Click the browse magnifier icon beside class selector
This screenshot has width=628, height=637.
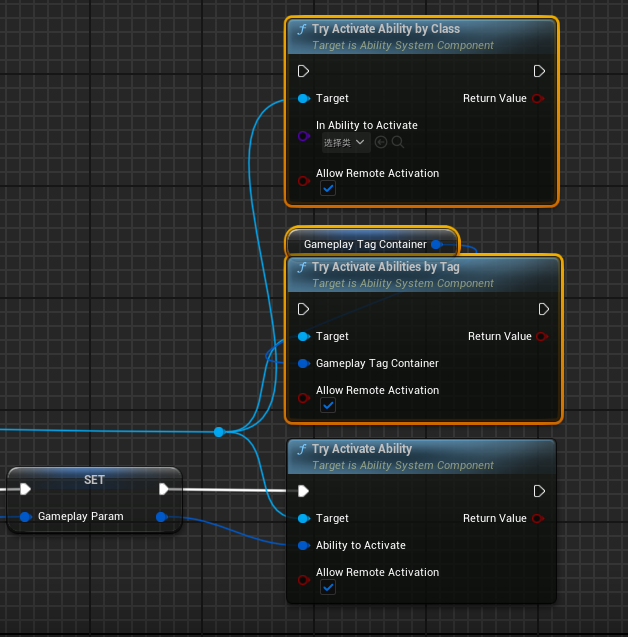(x=398, y=143)
